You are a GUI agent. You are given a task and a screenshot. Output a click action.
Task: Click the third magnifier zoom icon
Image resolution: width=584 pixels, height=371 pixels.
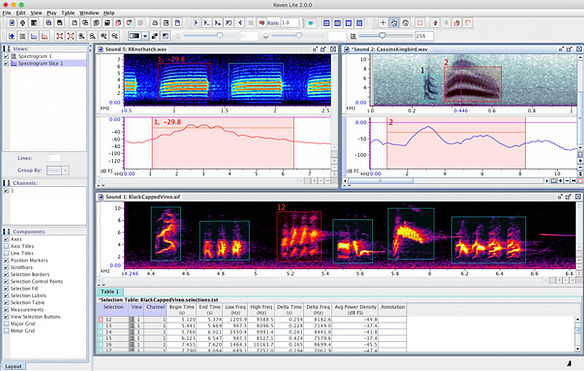(104, 36)
